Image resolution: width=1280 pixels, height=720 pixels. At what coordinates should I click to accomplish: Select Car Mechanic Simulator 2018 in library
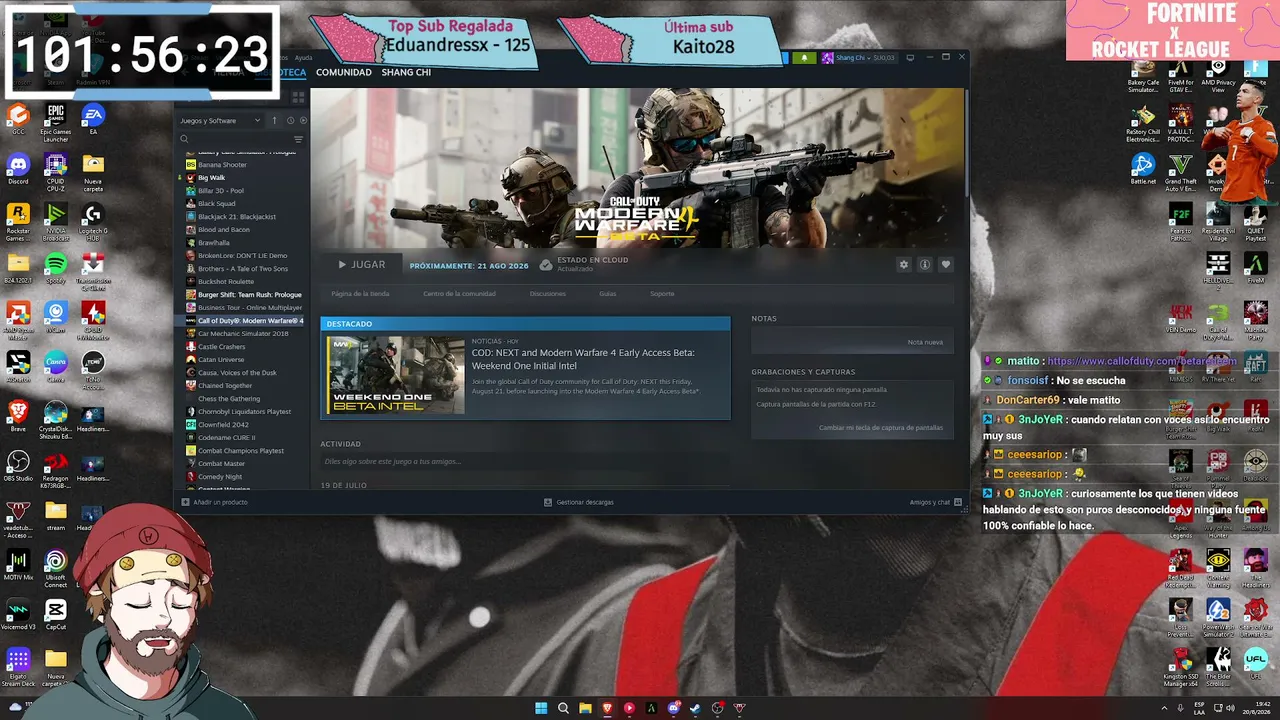point(243,334)
